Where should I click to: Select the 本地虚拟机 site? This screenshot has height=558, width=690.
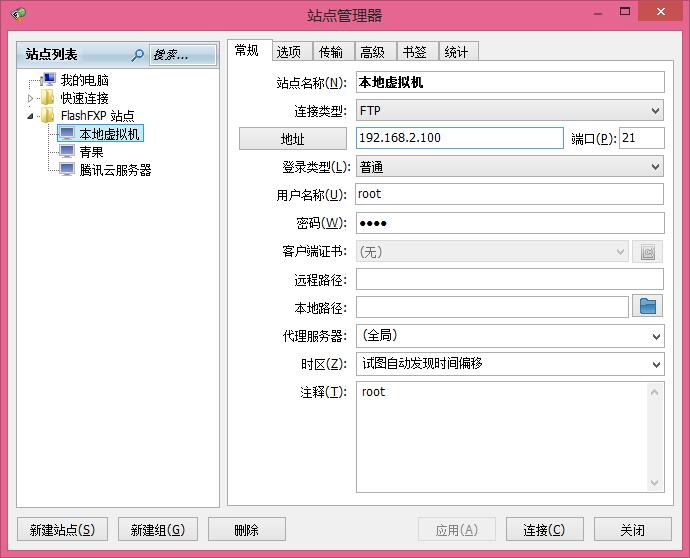point(109,134)
